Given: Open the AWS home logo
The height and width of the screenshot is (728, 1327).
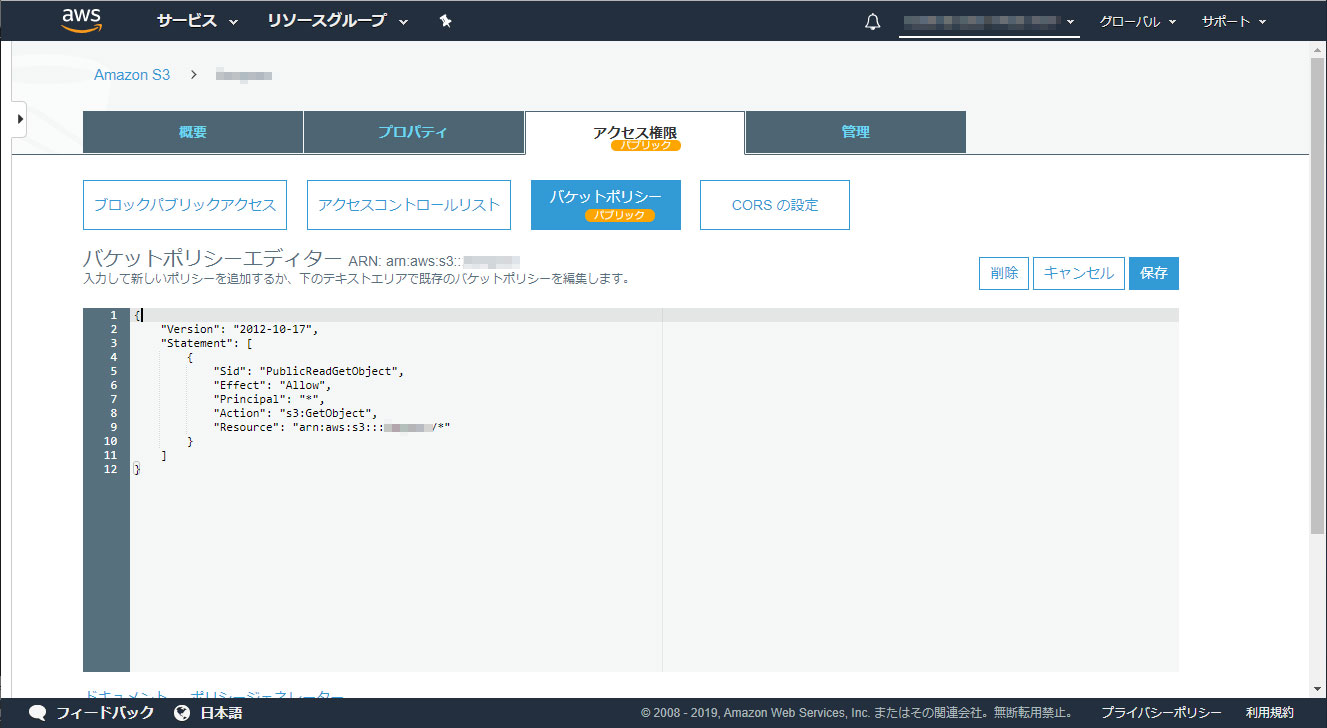Looking at the screenshot, I should (x=82, y=20).
